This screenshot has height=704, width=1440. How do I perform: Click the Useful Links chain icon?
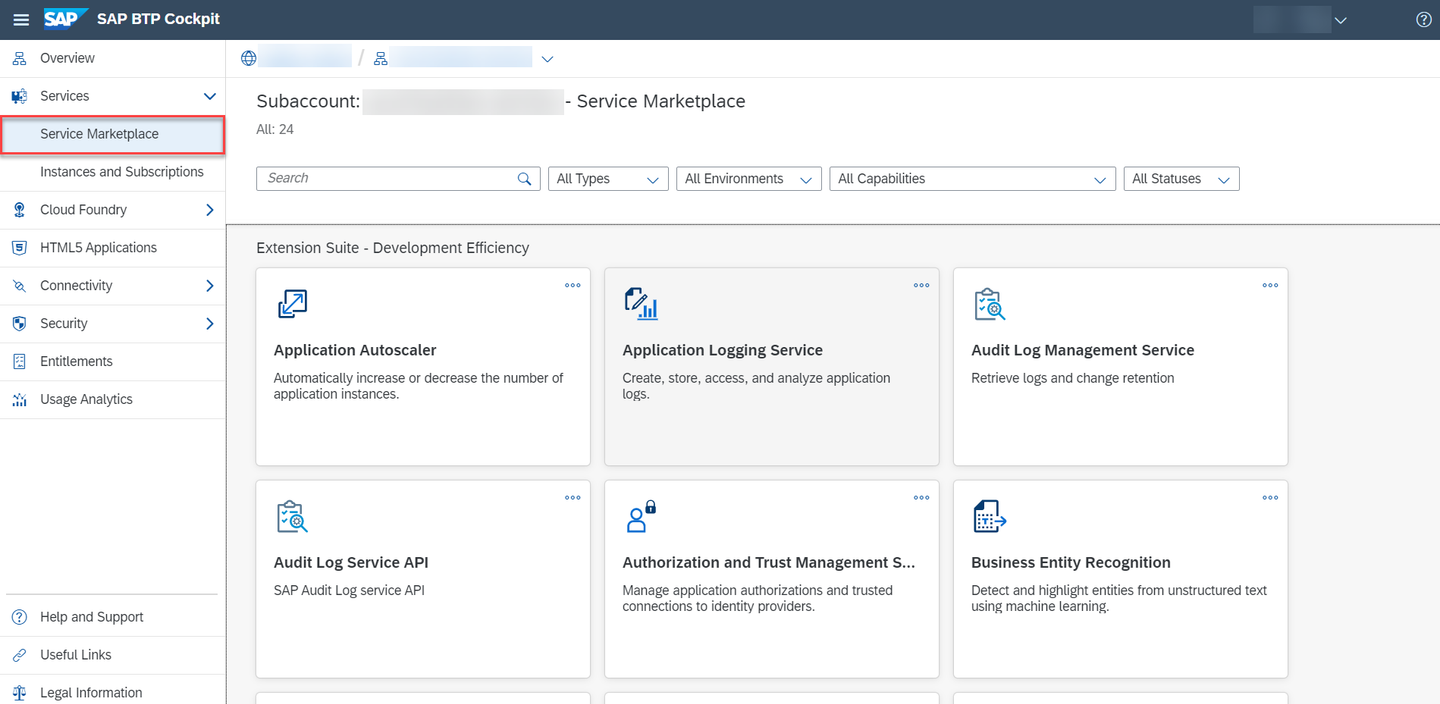[x=19, y=655]
